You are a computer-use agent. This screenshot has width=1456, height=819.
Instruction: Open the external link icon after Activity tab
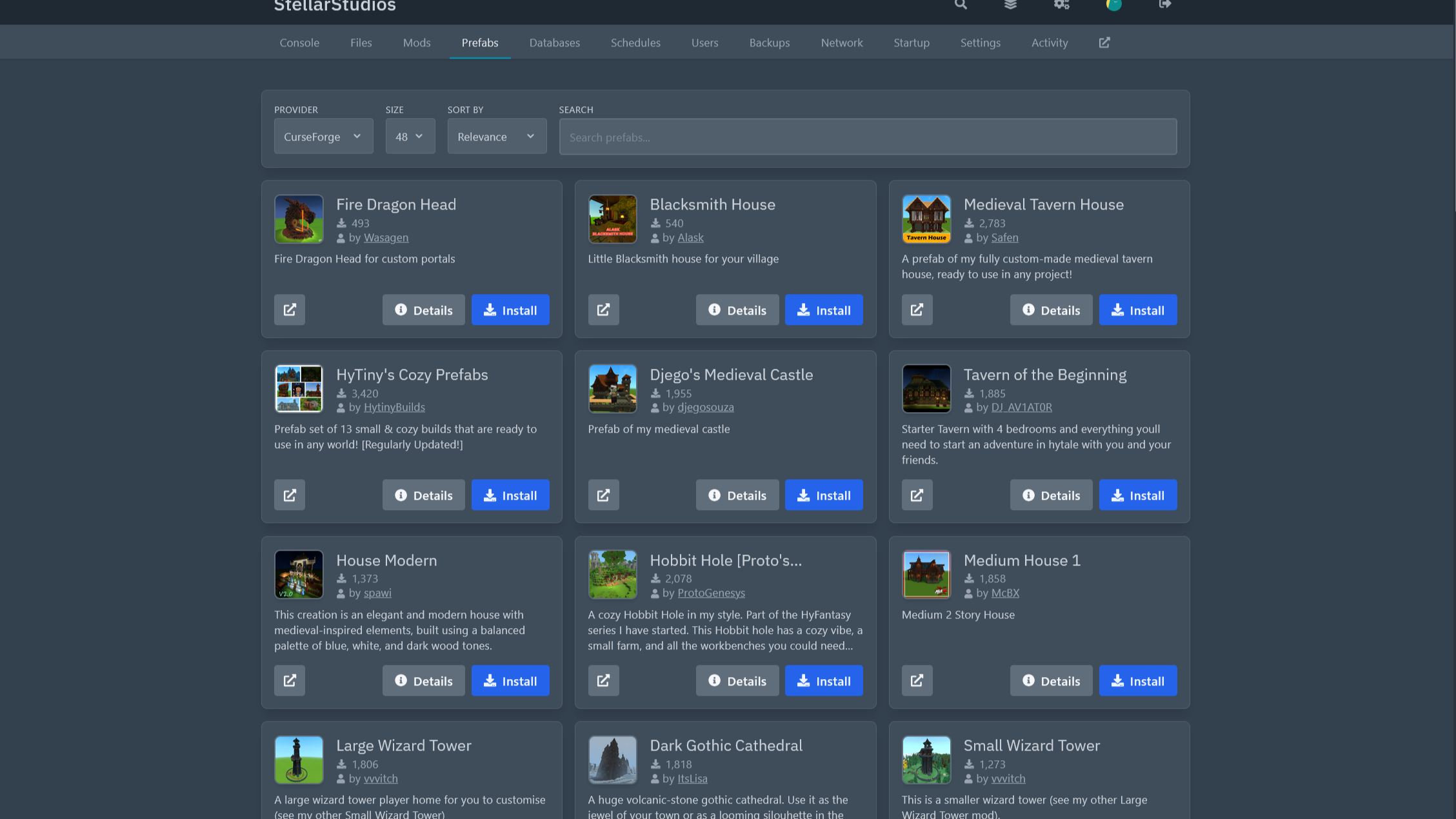click(1104, 43)
